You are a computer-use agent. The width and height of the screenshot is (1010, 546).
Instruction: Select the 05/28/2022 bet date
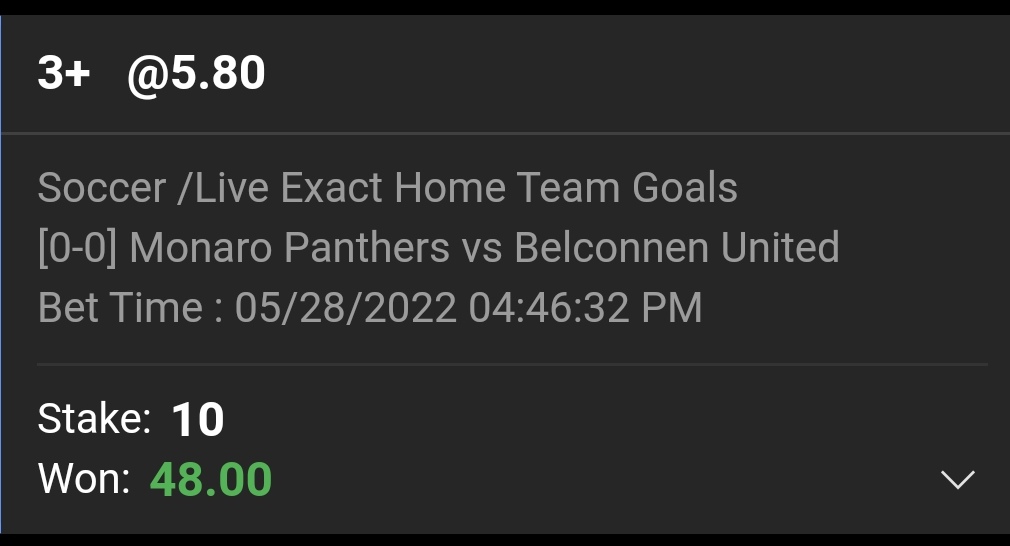pos(345,308)
